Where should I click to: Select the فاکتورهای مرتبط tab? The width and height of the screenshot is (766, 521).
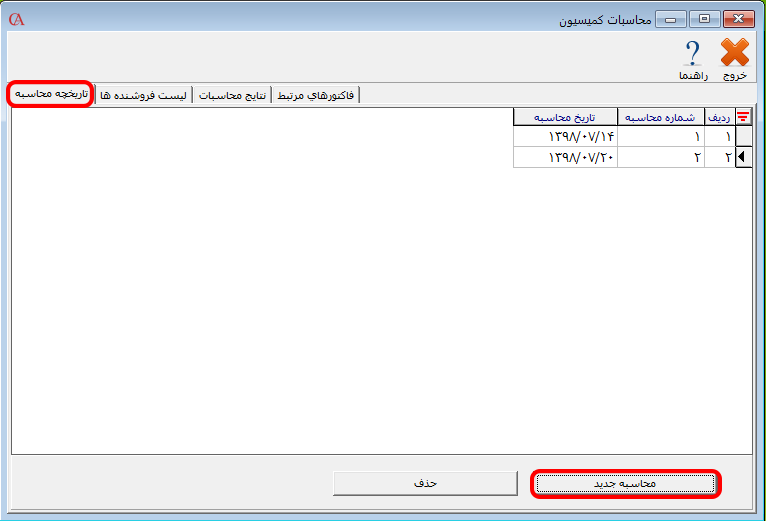[x=315, y=95]
